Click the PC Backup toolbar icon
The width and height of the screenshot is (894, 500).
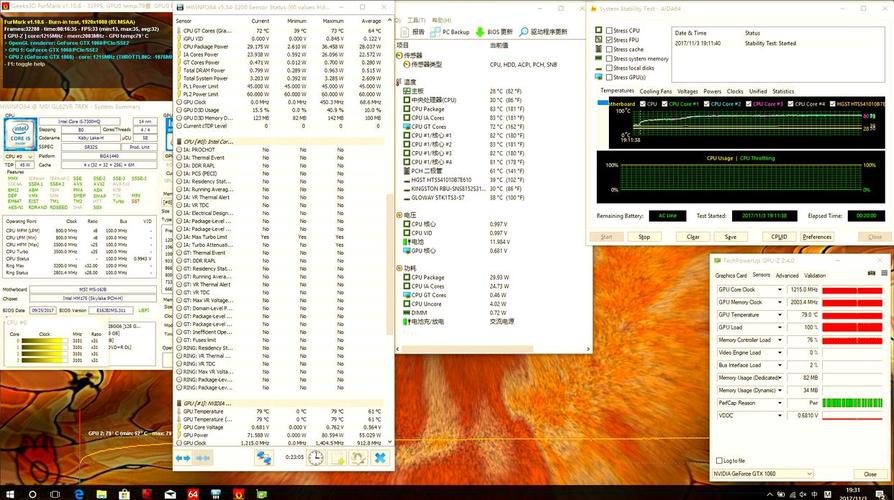pos(450,32)
